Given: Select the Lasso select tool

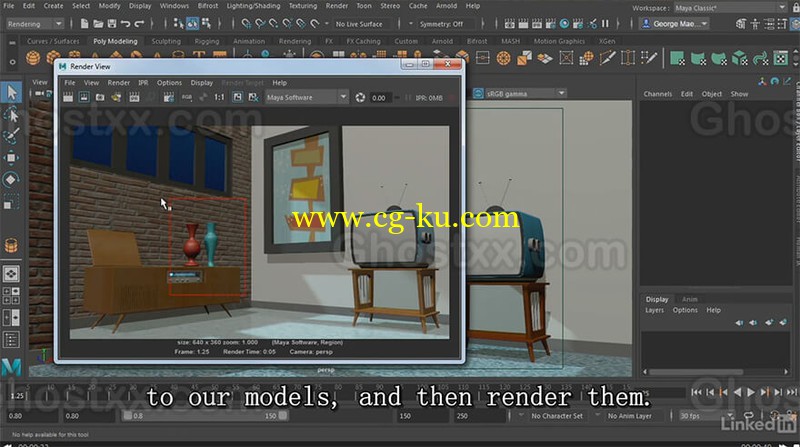Looking at the screenshot, I should [11, 115].
